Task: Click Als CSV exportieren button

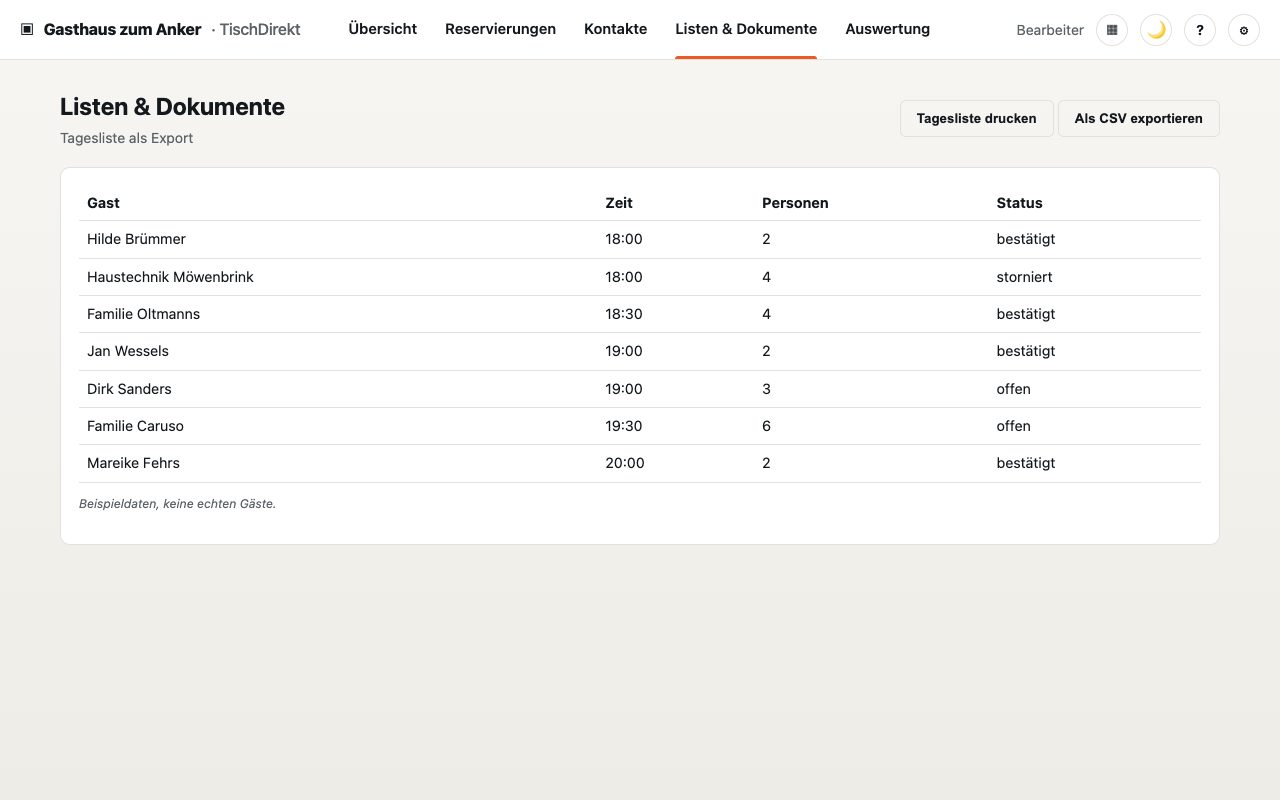Action: [1138, 118]
